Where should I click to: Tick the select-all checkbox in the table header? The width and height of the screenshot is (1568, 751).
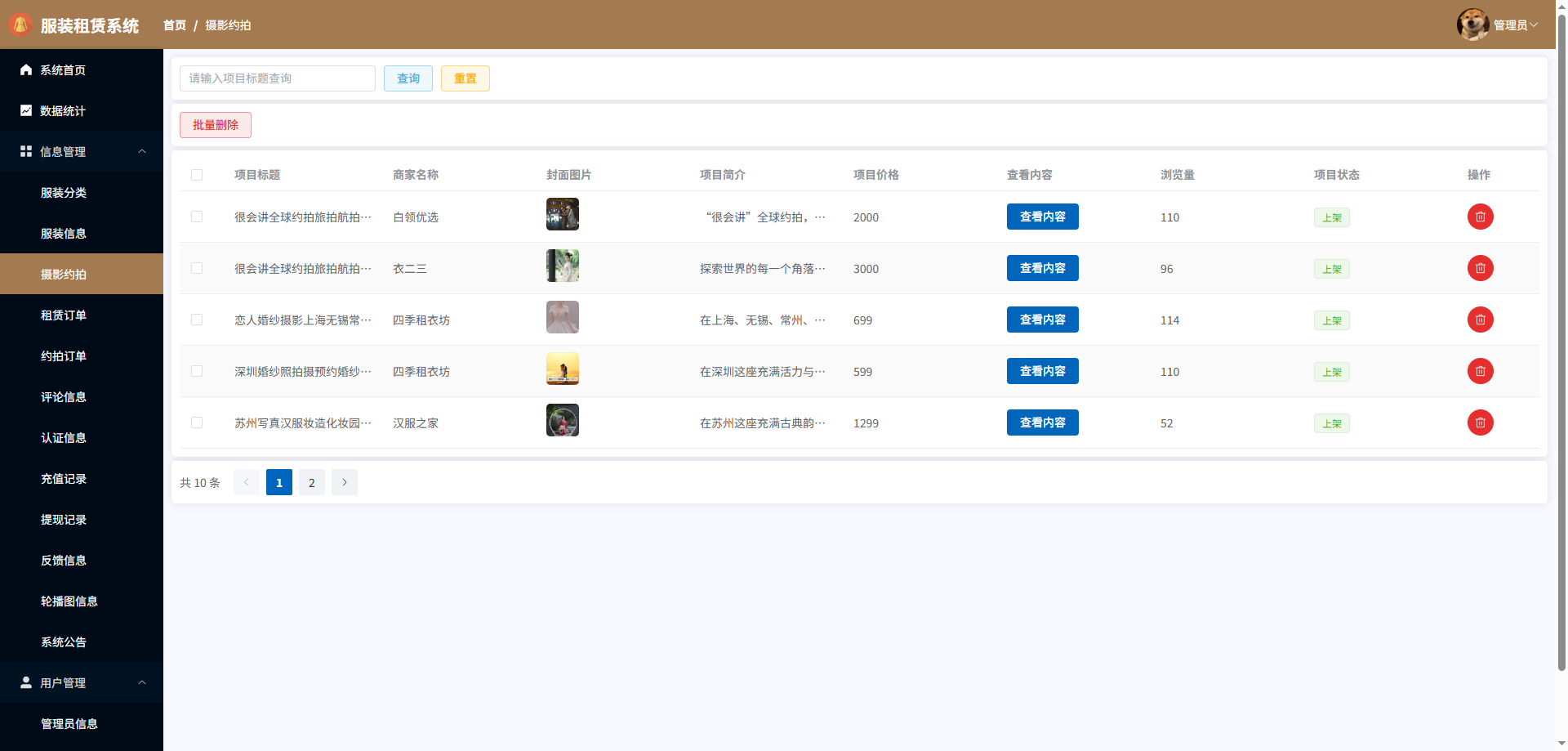[197, 175]
